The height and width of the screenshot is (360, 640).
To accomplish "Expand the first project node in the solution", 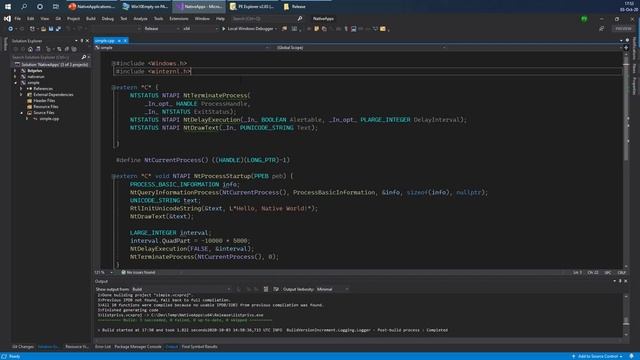I will (x=16, y=71).
